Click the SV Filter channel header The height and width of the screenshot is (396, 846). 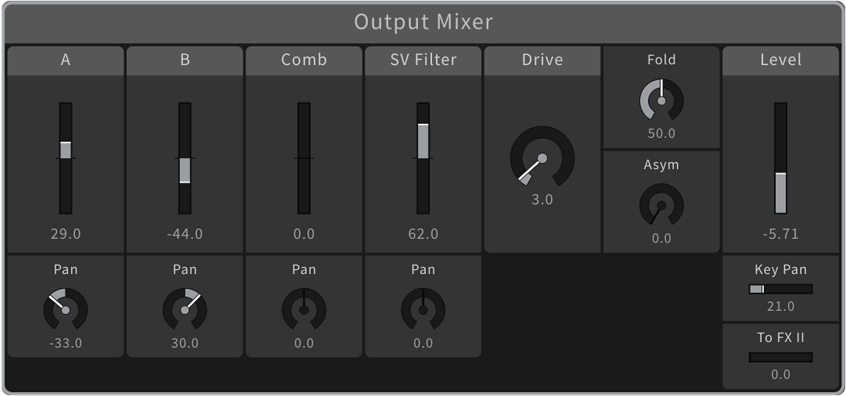tap(423, 60)
